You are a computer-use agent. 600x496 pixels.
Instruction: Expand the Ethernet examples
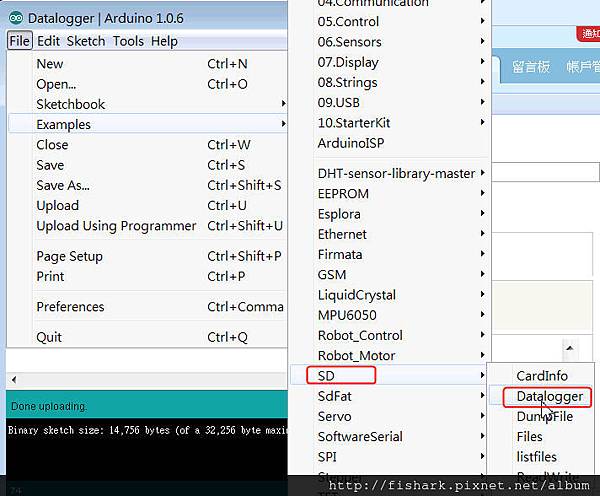tap(390, 234)
